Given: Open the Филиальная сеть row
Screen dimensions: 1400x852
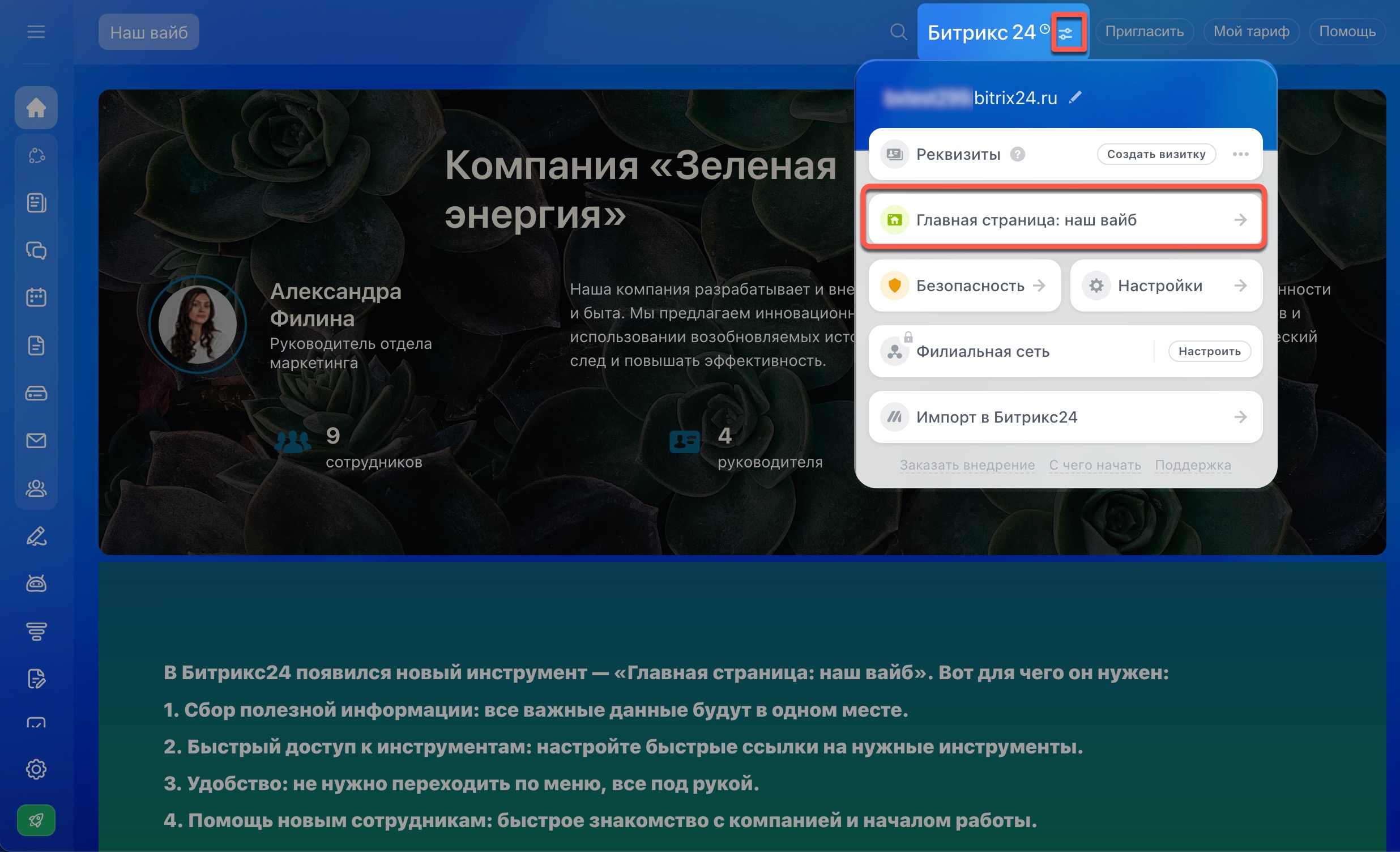Looking at the screenshot, I should pos(1065,351).
